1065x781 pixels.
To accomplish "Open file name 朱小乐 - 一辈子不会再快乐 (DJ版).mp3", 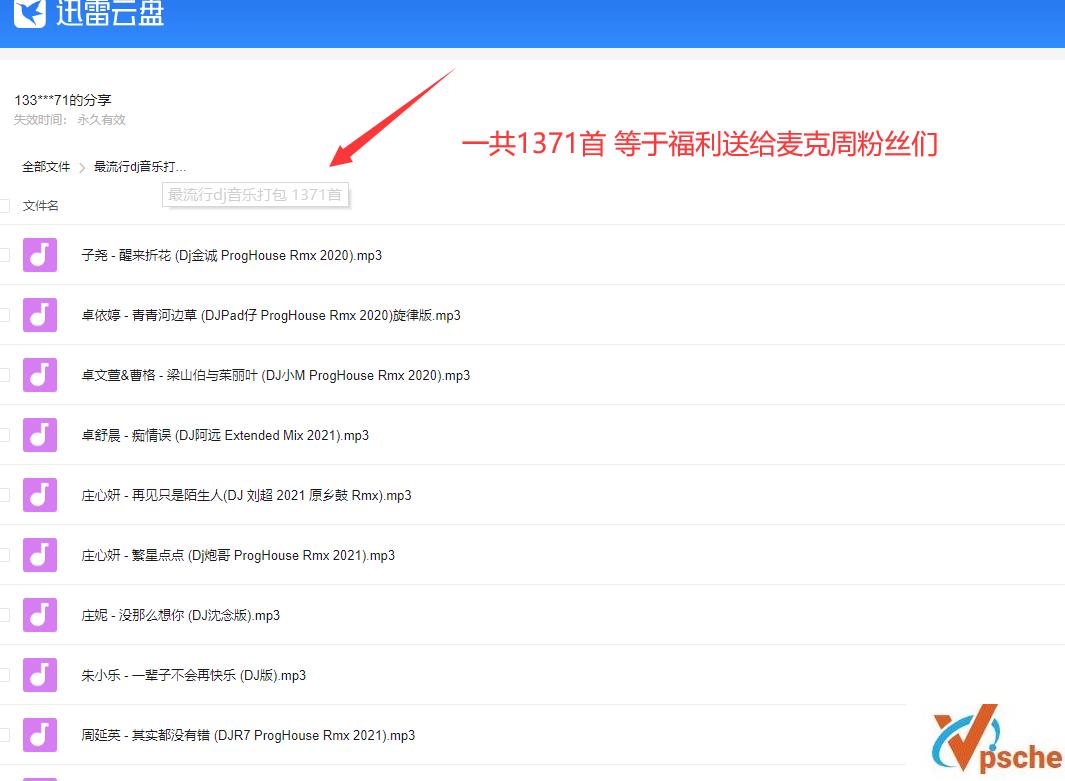I will (193, 675).
